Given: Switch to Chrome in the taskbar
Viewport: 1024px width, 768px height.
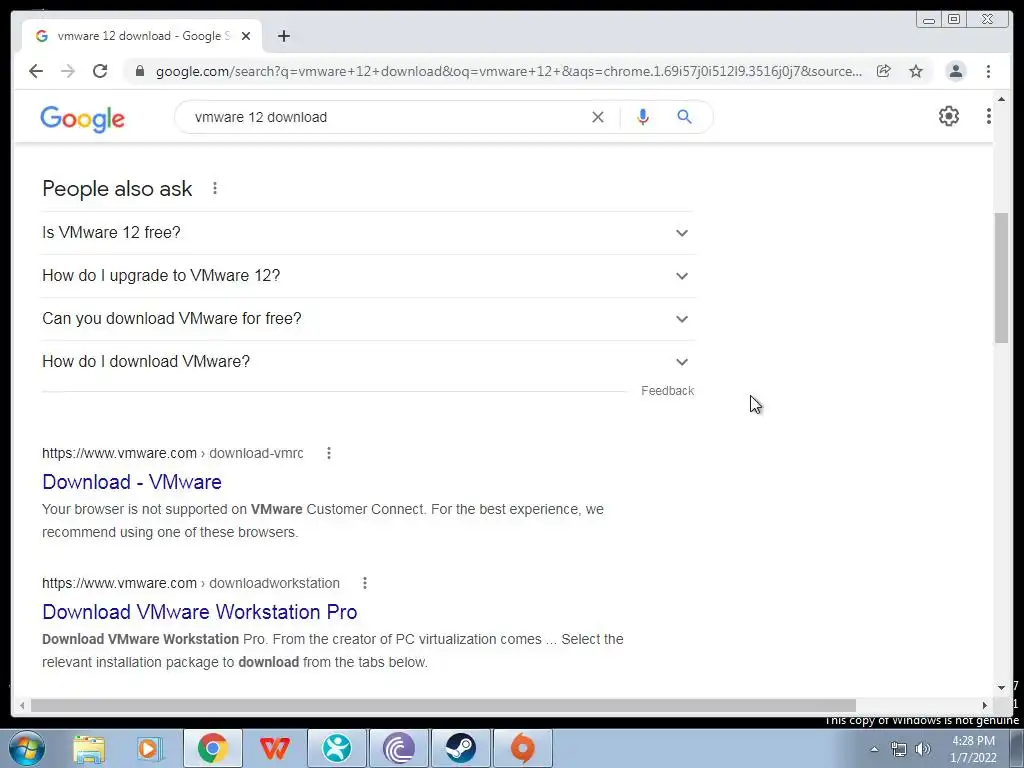Looking at the screenshot, I should (x=212, y=748).
